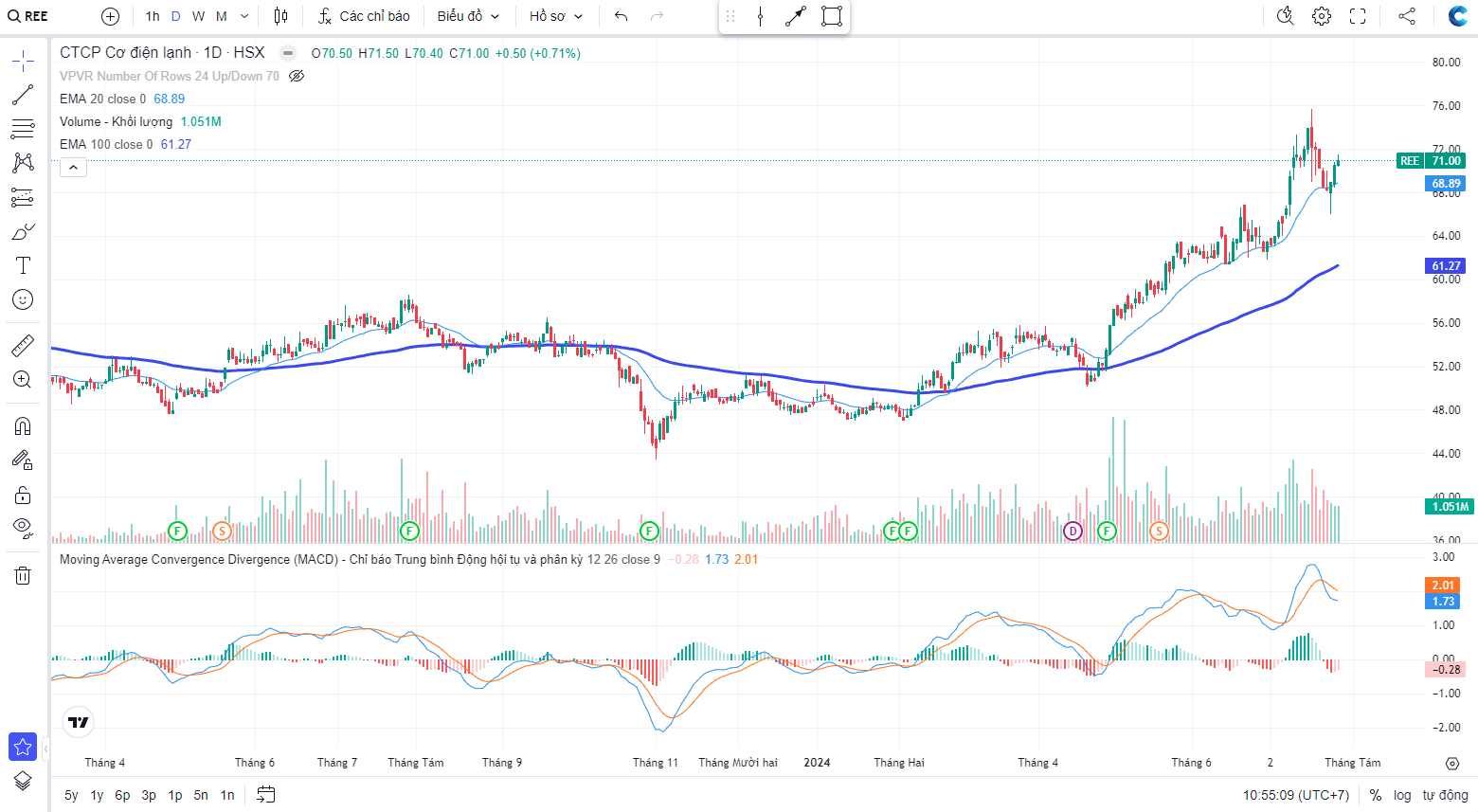Viewport: 1478px width, 812px height.
Task: Expand the timeframe dropdown arrow
Action: click(244, 16)
